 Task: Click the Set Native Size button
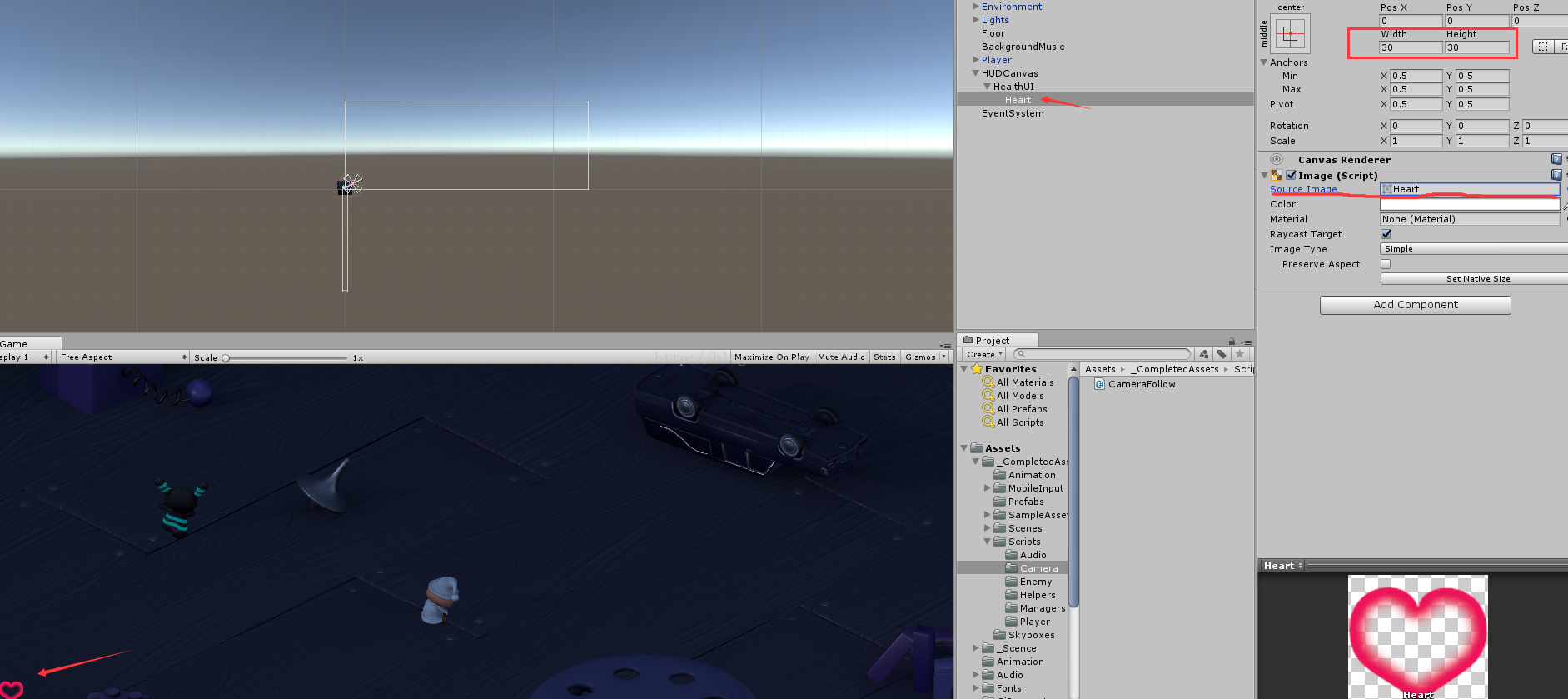[1474, 278]
